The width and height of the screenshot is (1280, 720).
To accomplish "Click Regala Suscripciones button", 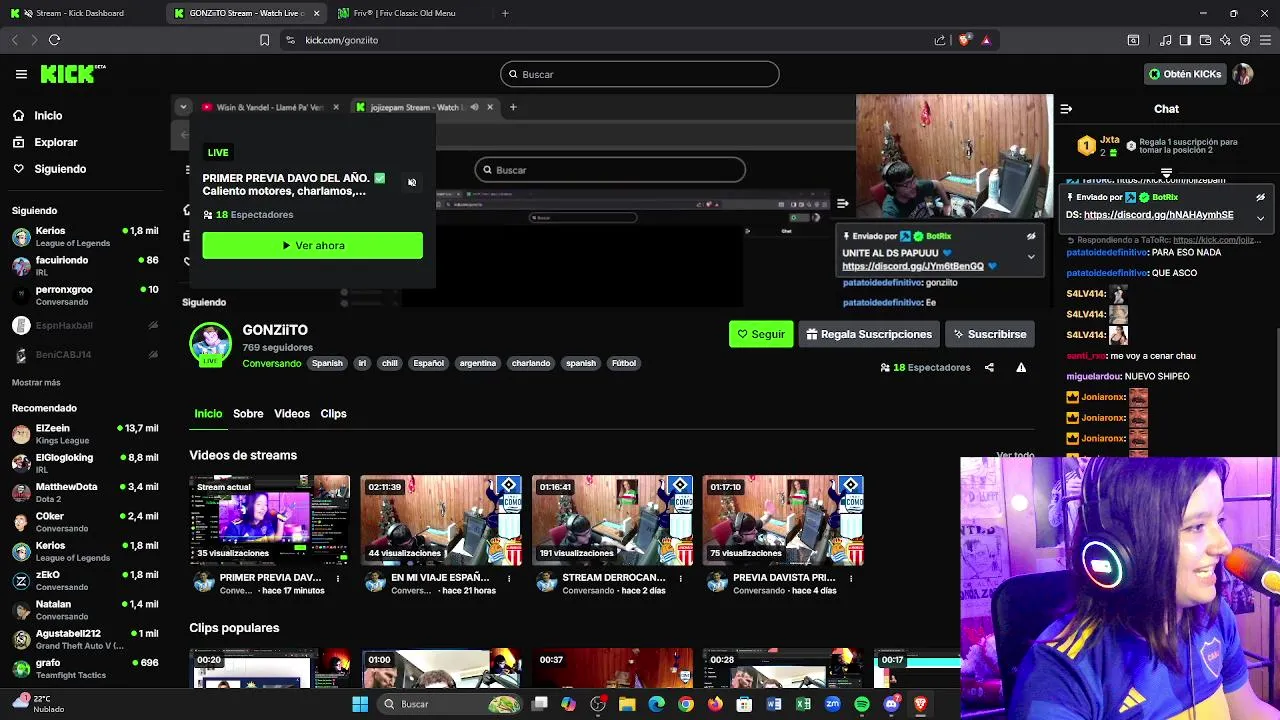I will coord(869,334).
